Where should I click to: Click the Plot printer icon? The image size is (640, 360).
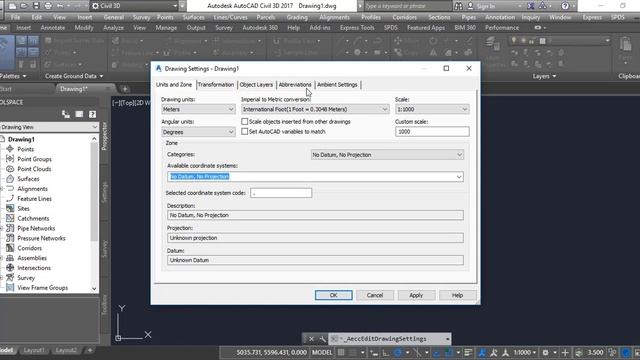point(48,6)
